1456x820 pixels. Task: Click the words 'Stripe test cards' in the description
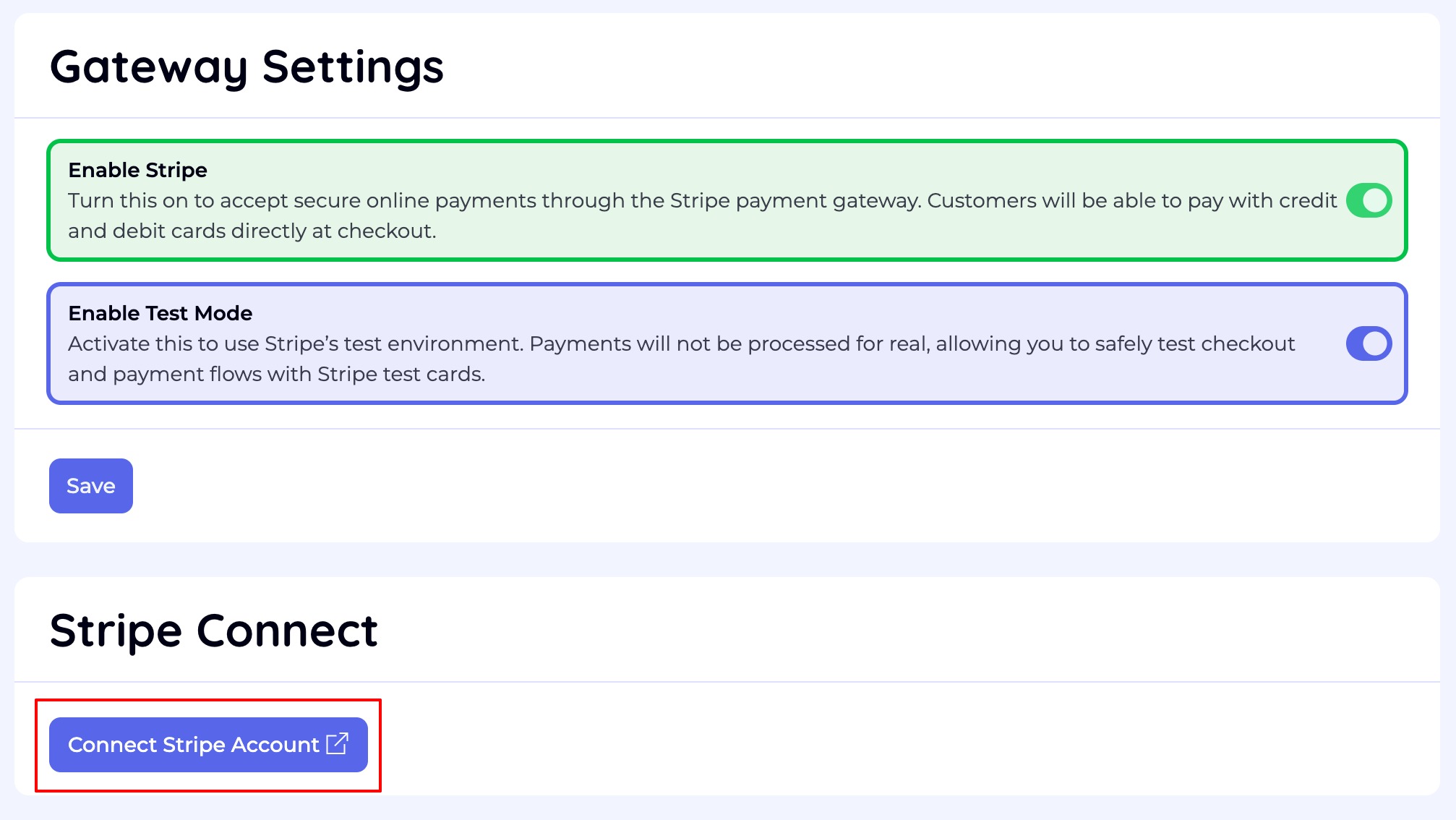tap(400, 374)
